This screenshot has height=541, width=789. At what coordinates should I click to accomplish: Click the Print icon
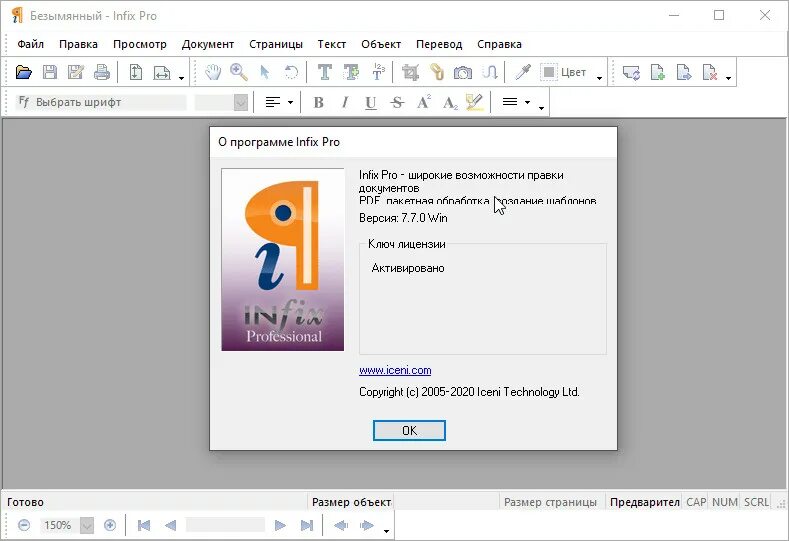coord(102,72)
